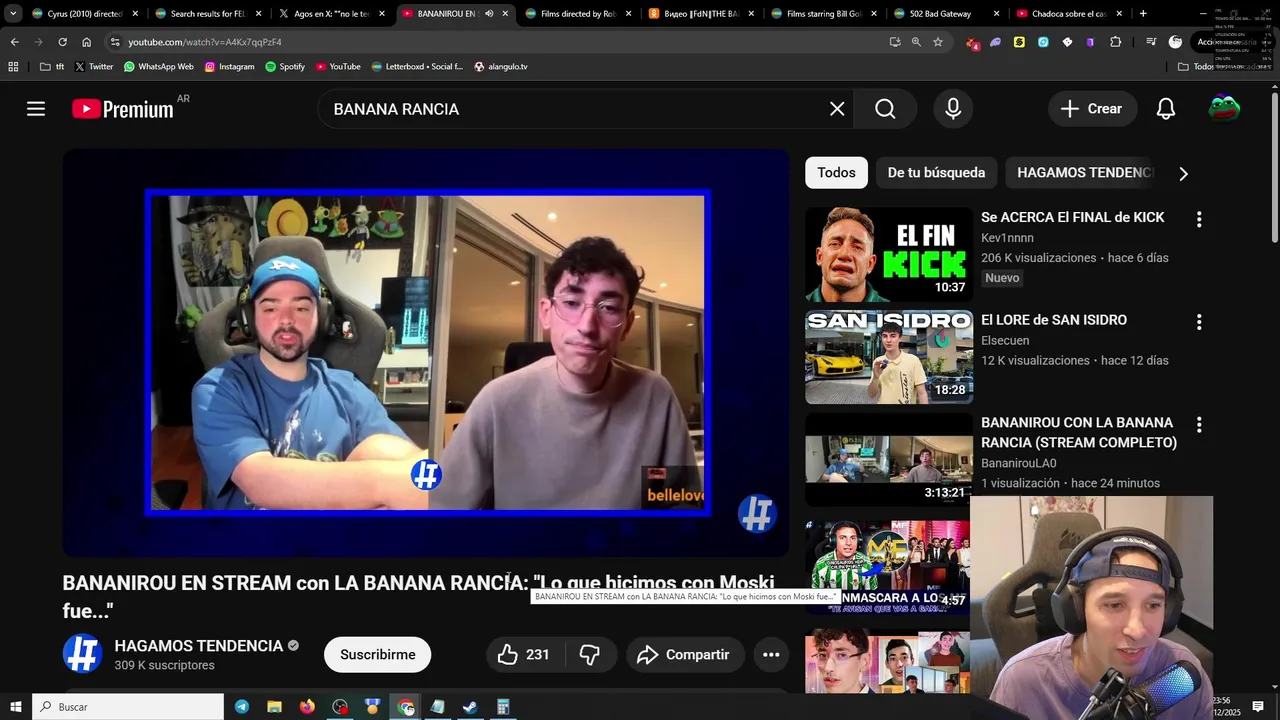
Task: Open the WhatsApp Web bookmark
Action: (158, 67)
